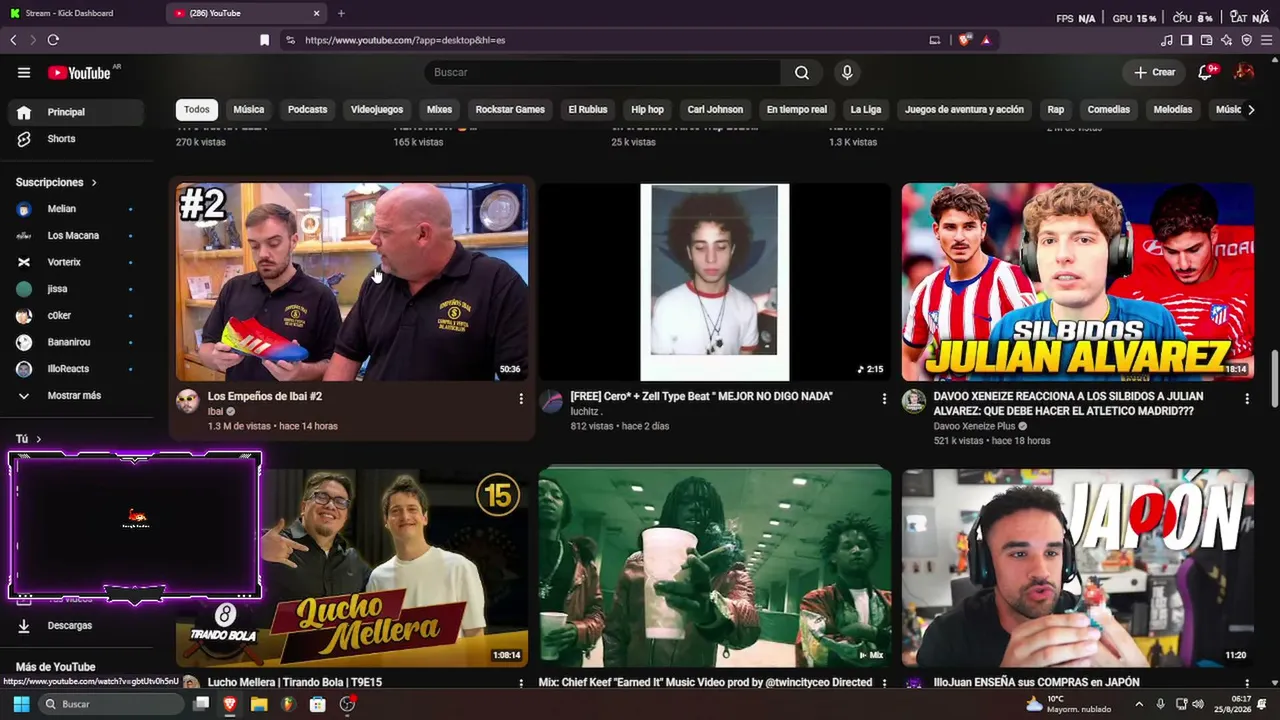
Task: Expand the Tú section chevron
Action: [38, 439]
